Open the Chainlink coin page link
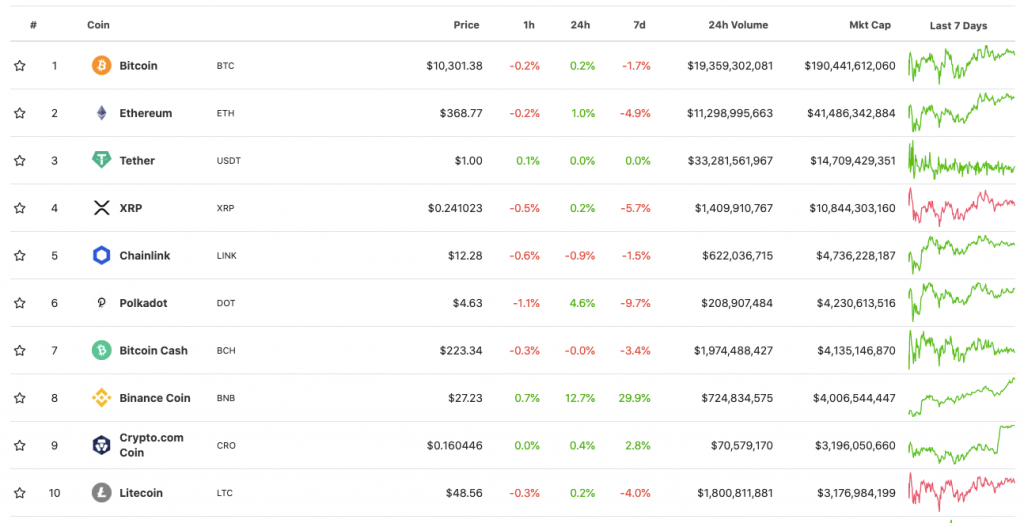 pyautogui.click(x=145, y=255)
